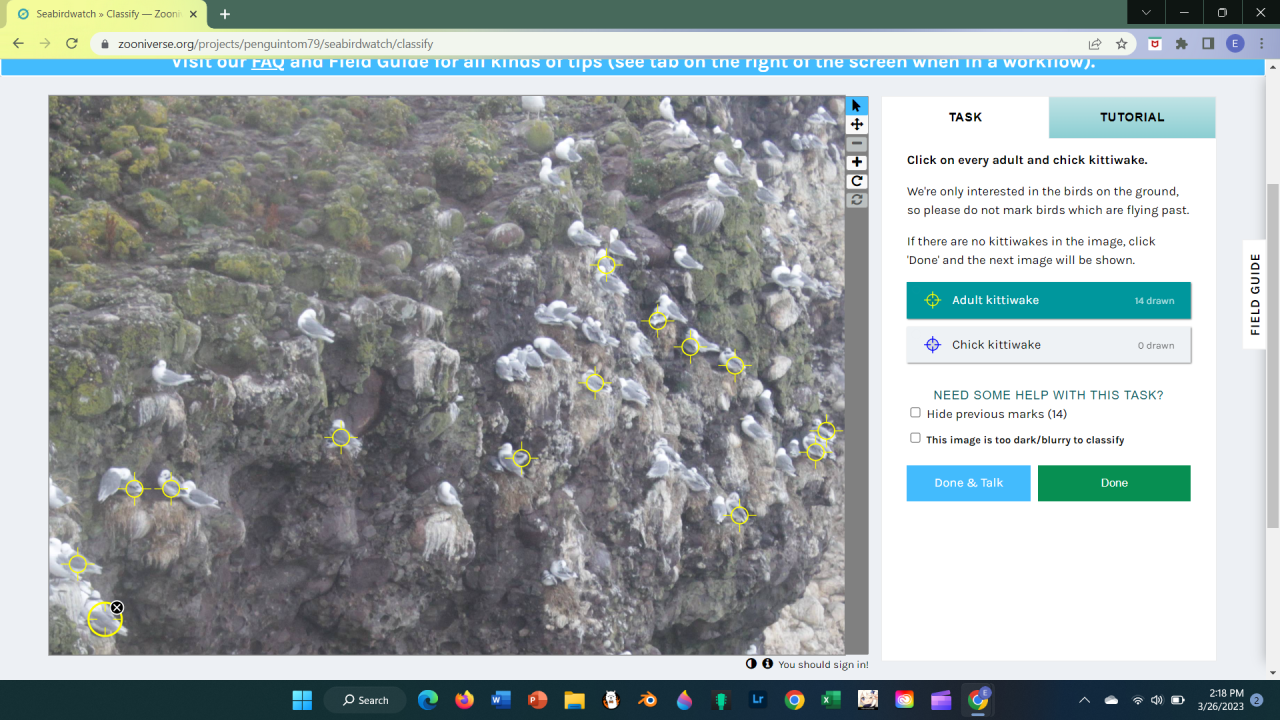Click the Done & Talk button
Viewport: 1280px width, 720px height.
(968, 483)
